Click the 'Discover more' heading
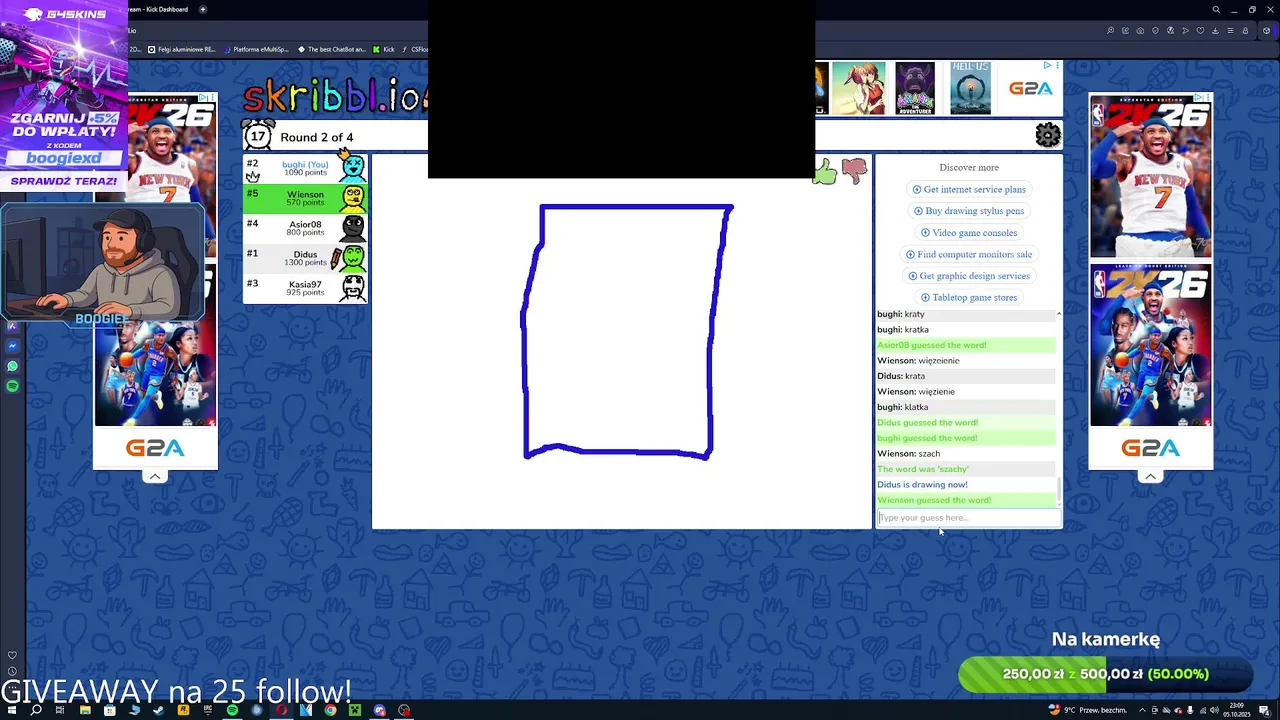 pos(969,167)
